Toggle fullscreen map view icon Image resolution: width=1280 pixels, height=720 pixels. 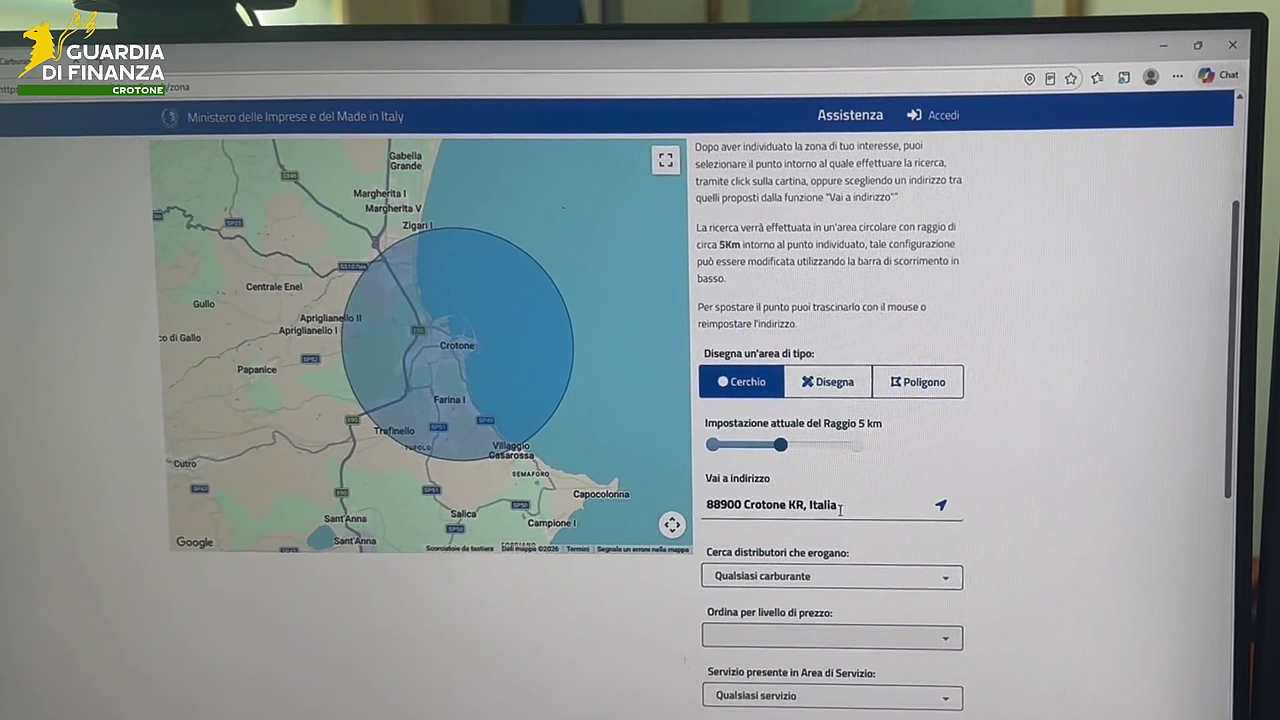point(666,160)
